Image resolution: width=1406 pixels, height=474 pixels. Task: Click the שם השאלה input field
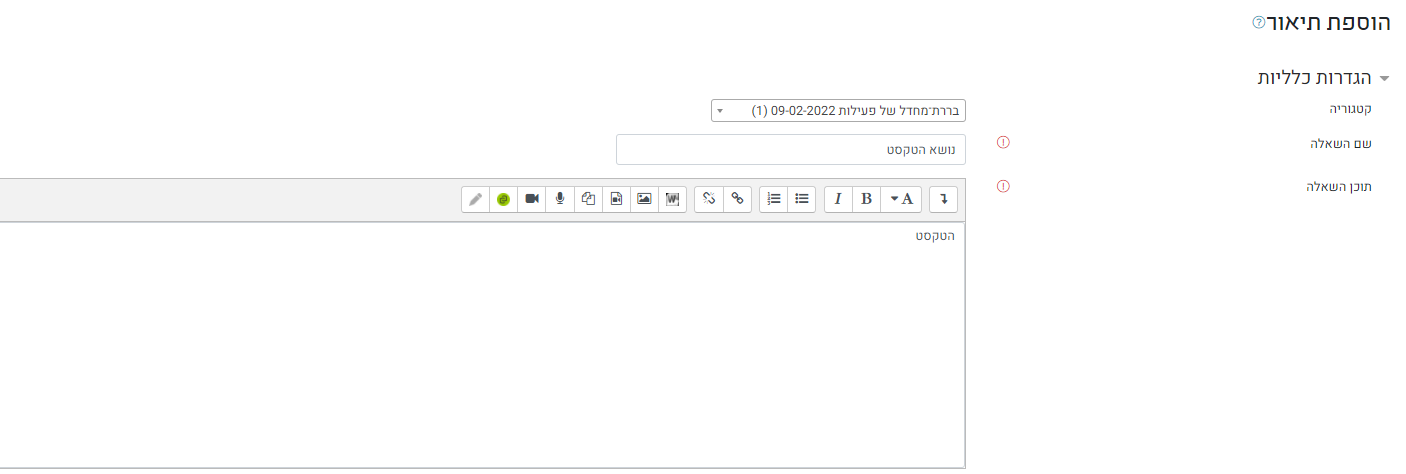pyautogui.click(x=791, y=150)
